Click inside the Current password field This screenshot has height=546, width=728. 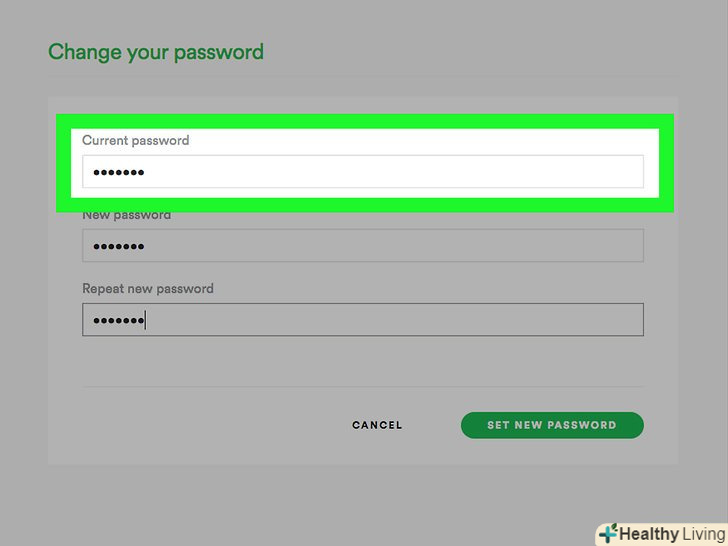point(400,172)
